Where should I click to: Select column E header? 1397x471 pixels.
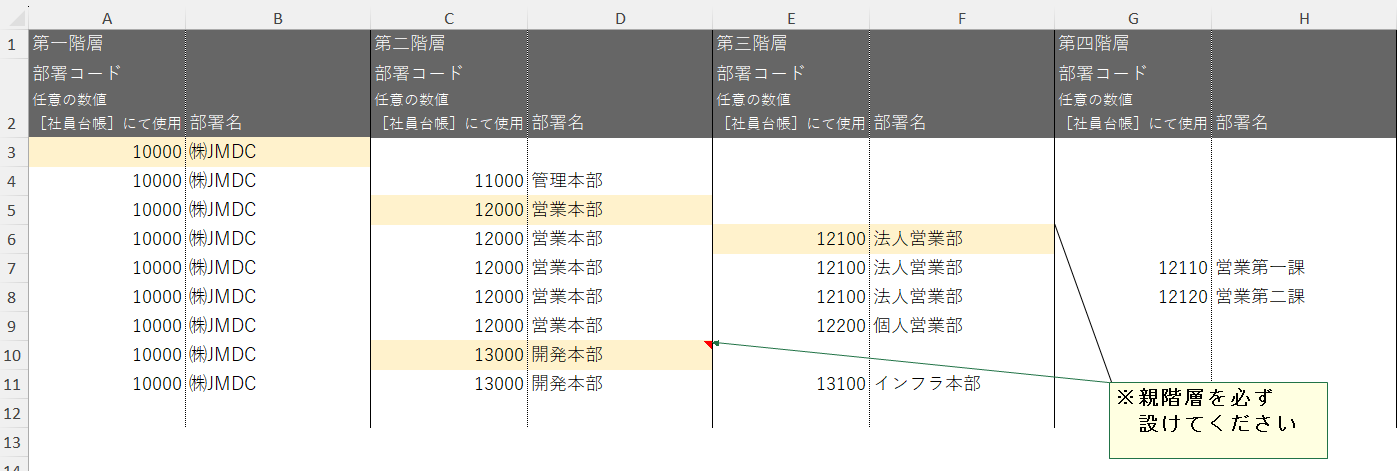click(x=791, y=18)
